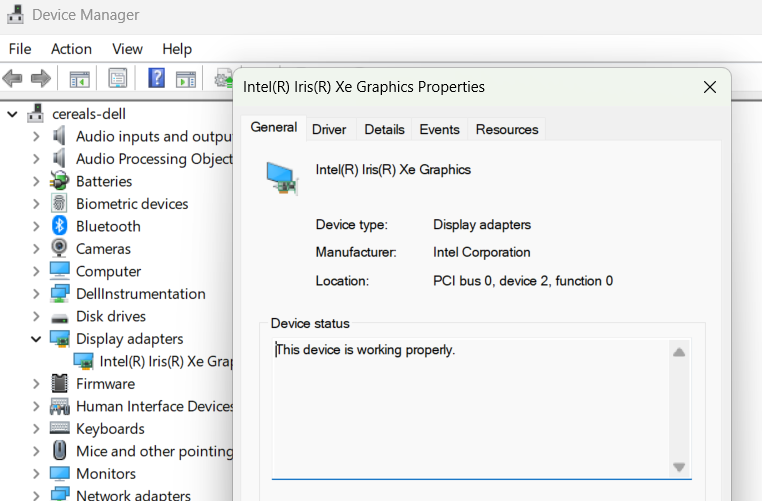Open the Action menu
The image size is (762, 501).
(71, 49)
